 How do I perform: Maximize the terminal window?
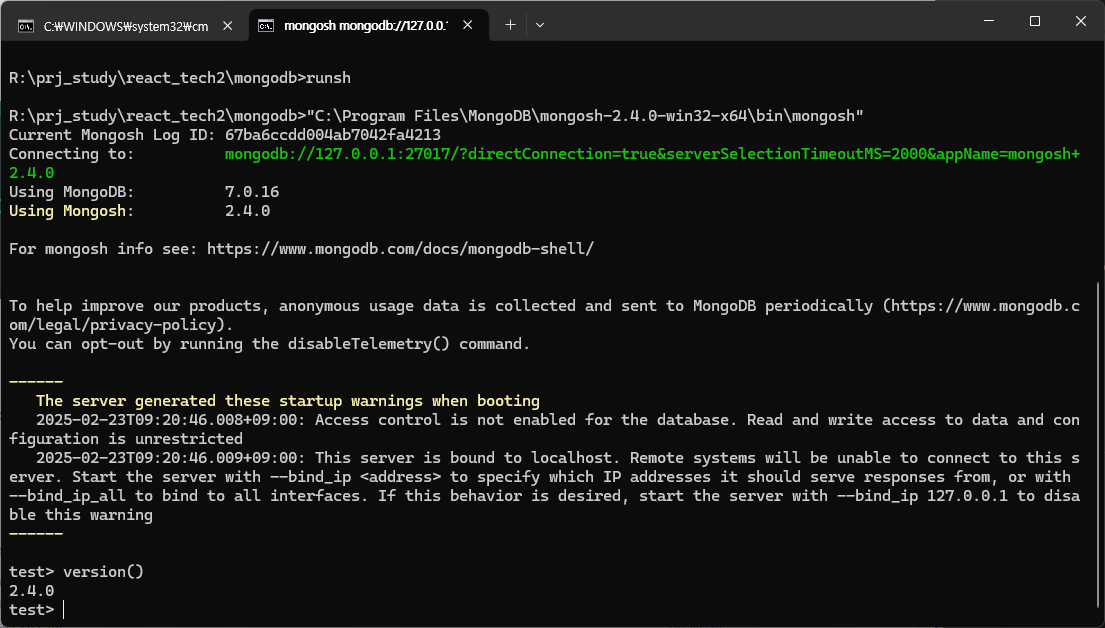click(x=1035, y=21)
